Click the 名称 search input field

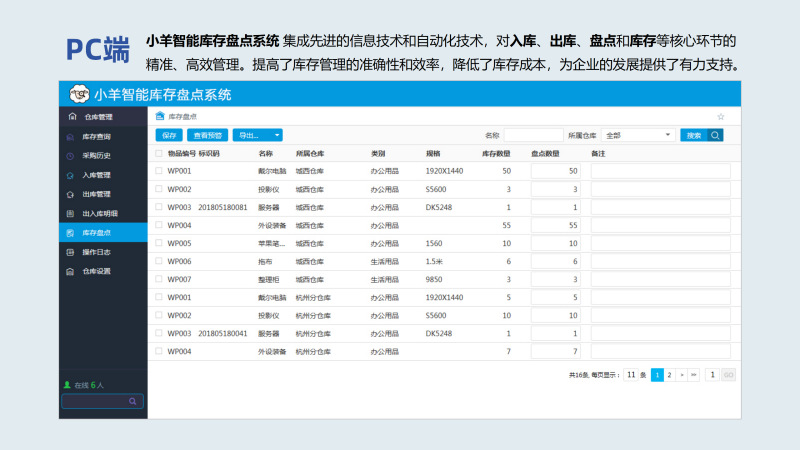click(533, 135)
